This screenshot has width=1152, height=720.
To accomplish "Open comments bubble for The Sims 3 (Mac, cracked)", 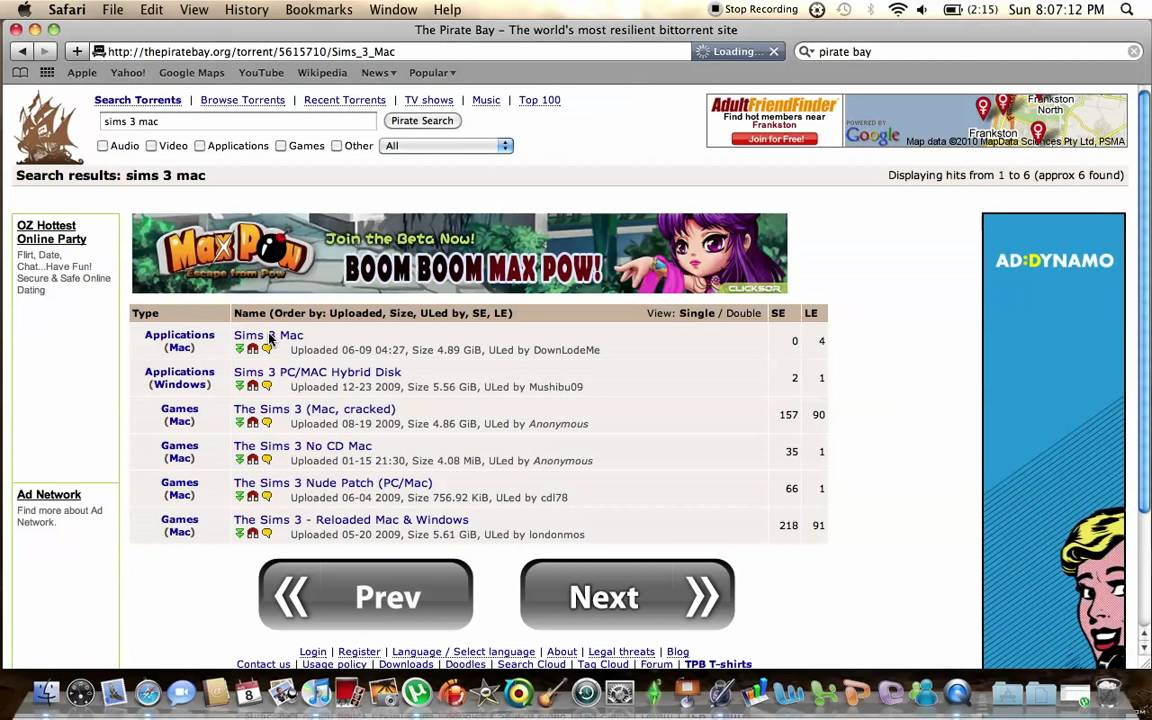I will (267, 422).
